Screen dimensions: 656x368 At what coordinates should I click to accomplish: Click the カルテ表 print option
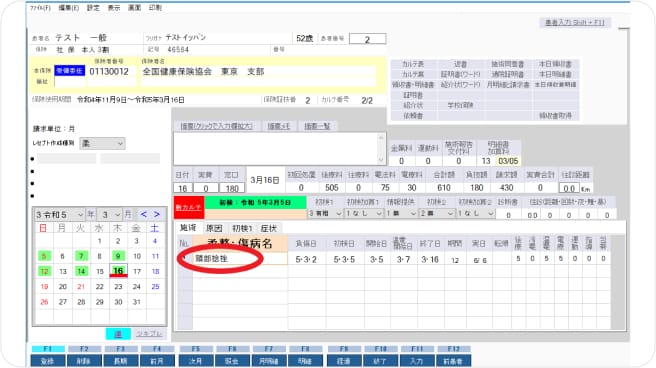point(413,64)
